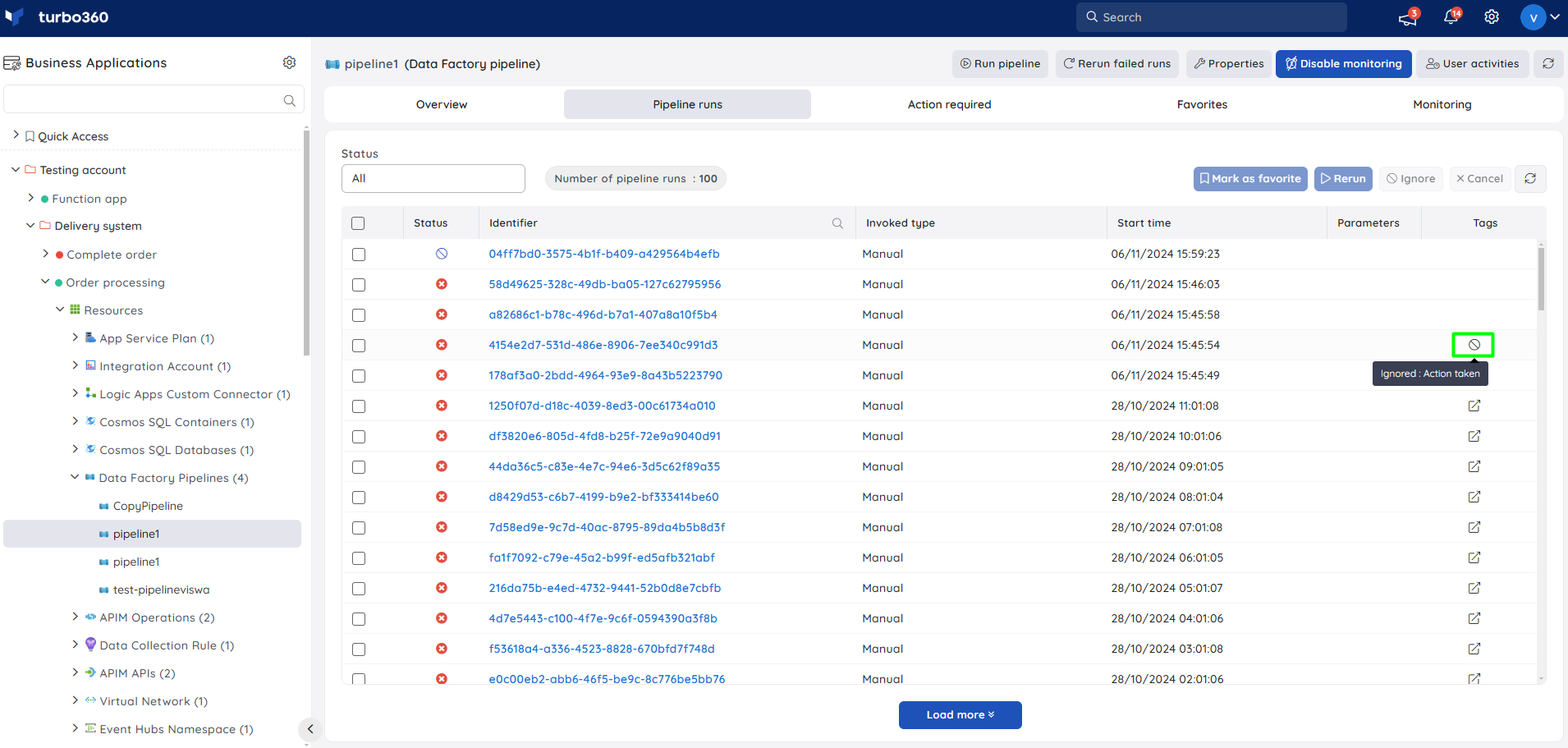Select checkbox for run df3820e6
The width and height of the screenshot is (1568, 748).
click(x=359, y=437)
